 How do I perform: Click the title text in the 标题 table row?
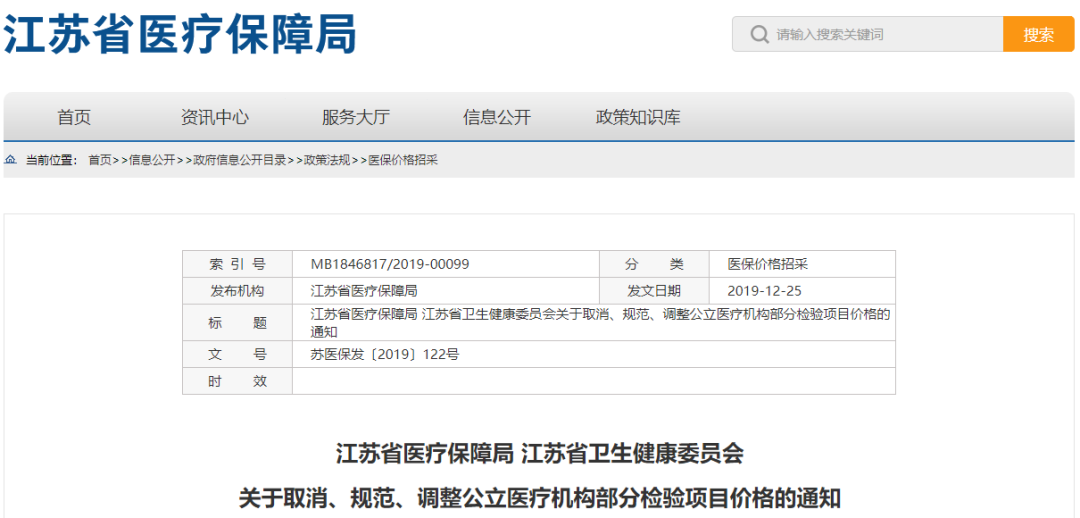tap(601, 323)
